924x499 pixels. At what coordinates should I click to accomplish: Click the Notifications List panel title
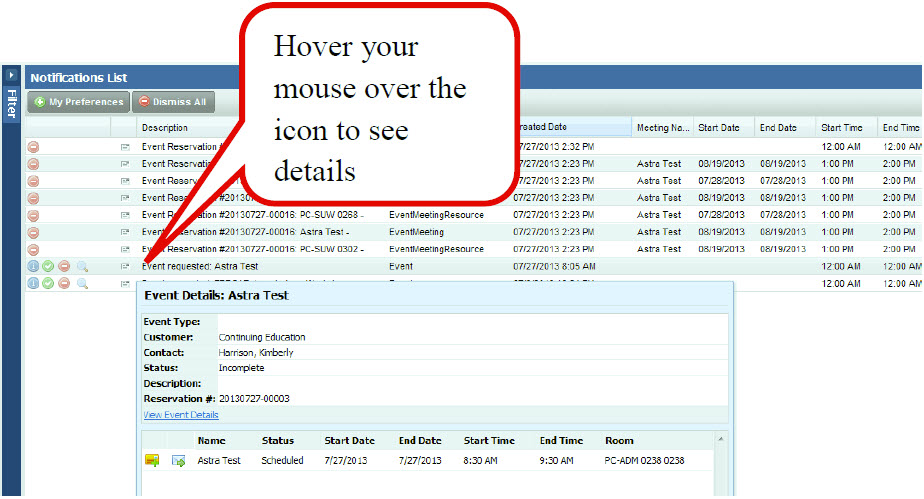(x=79, y=78)
